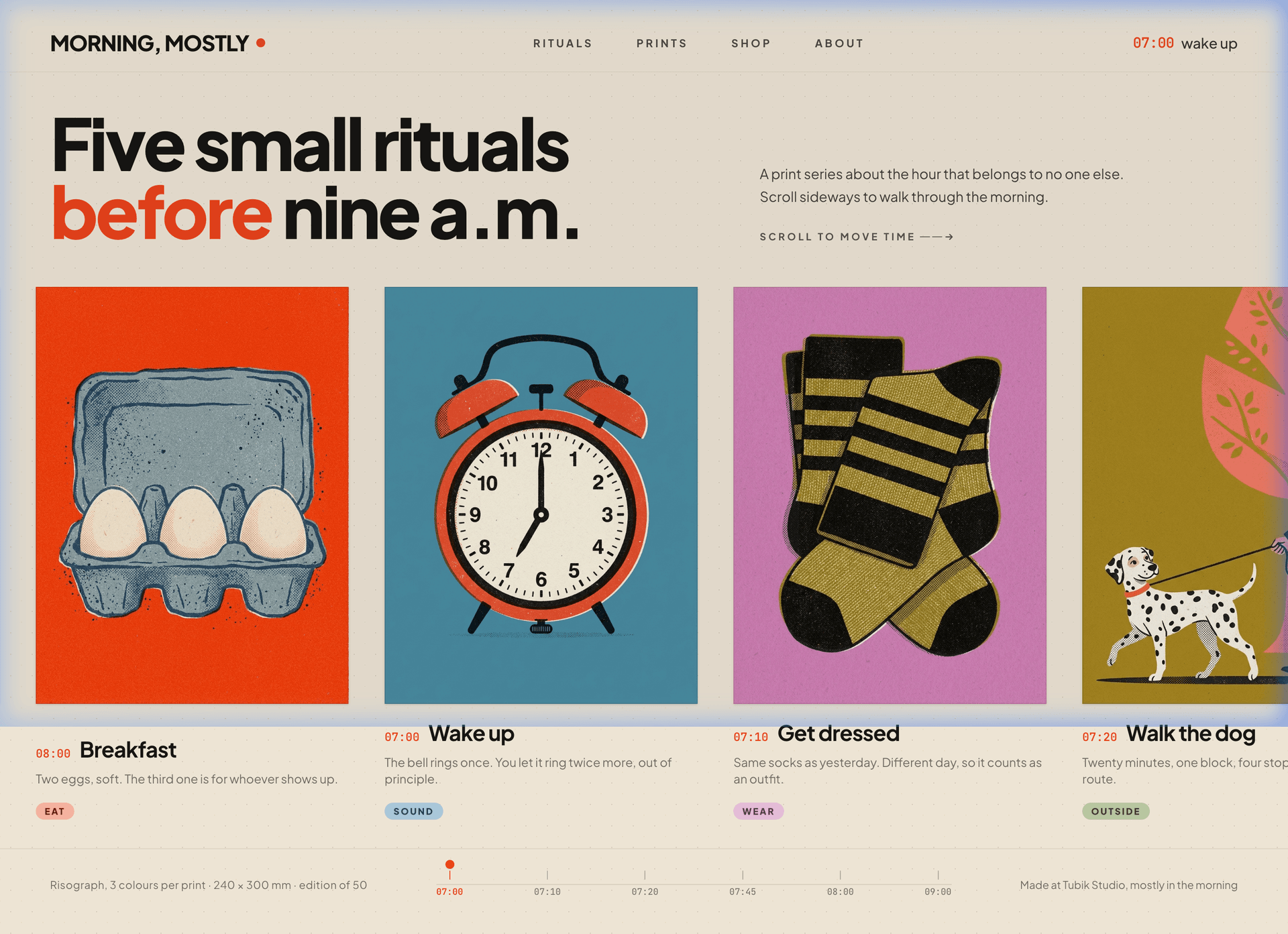Click the red timeline handle dot
The height and width of the screenshot is (934, 1288).
pyautogui.click(x=449, y=864)
